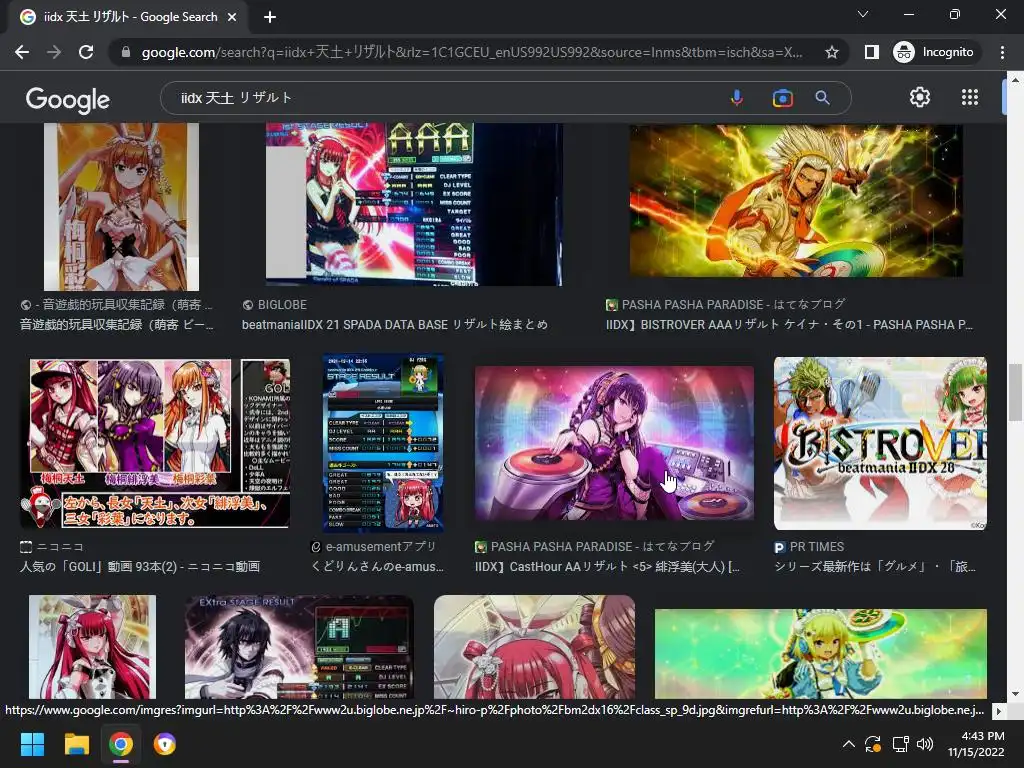Click the page's vertical scrollbar thumb
The height and width of the screenshot is (768, 1024).
[x=1015, y=392]
